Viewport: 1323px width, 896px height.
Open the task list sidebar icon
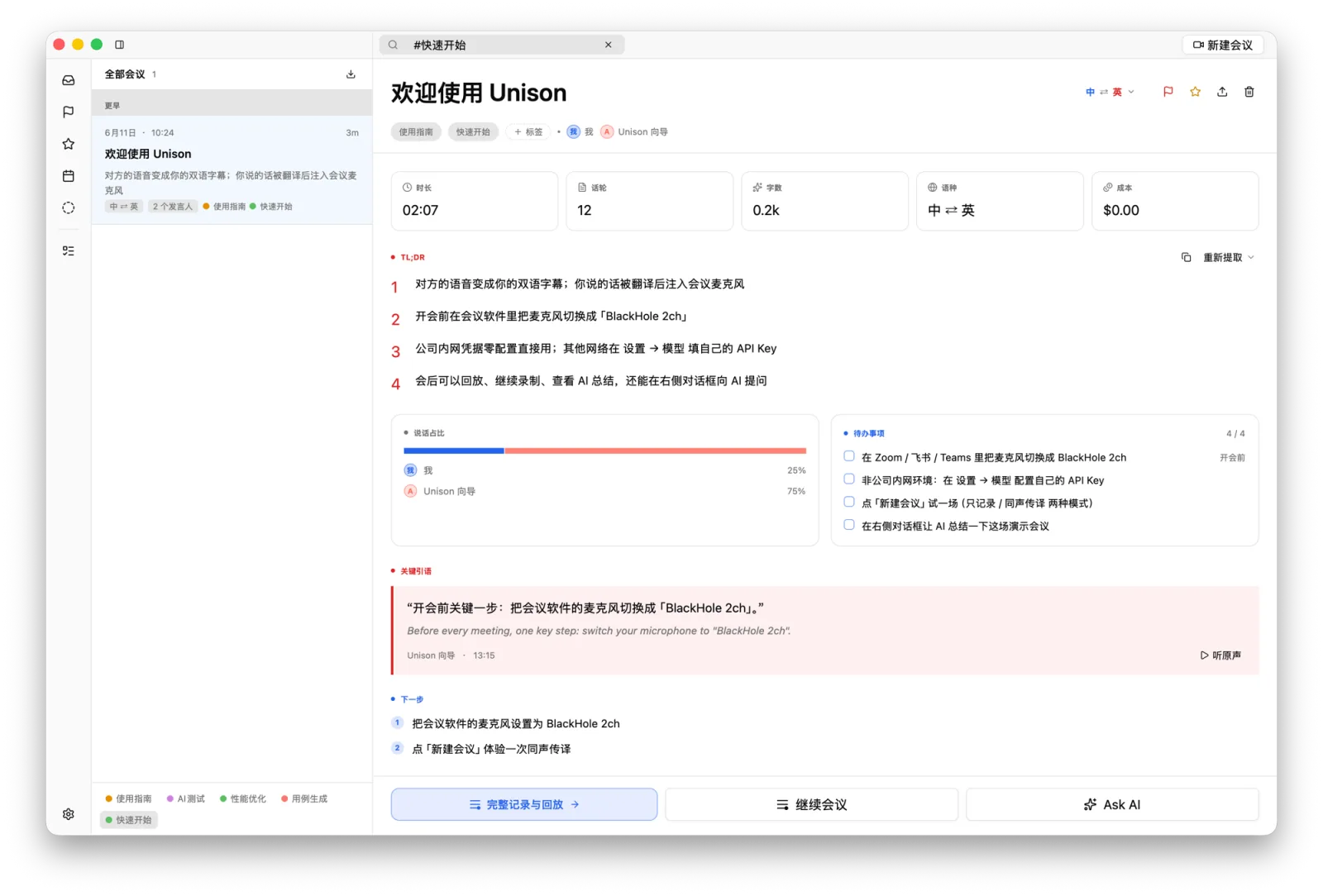69,250
